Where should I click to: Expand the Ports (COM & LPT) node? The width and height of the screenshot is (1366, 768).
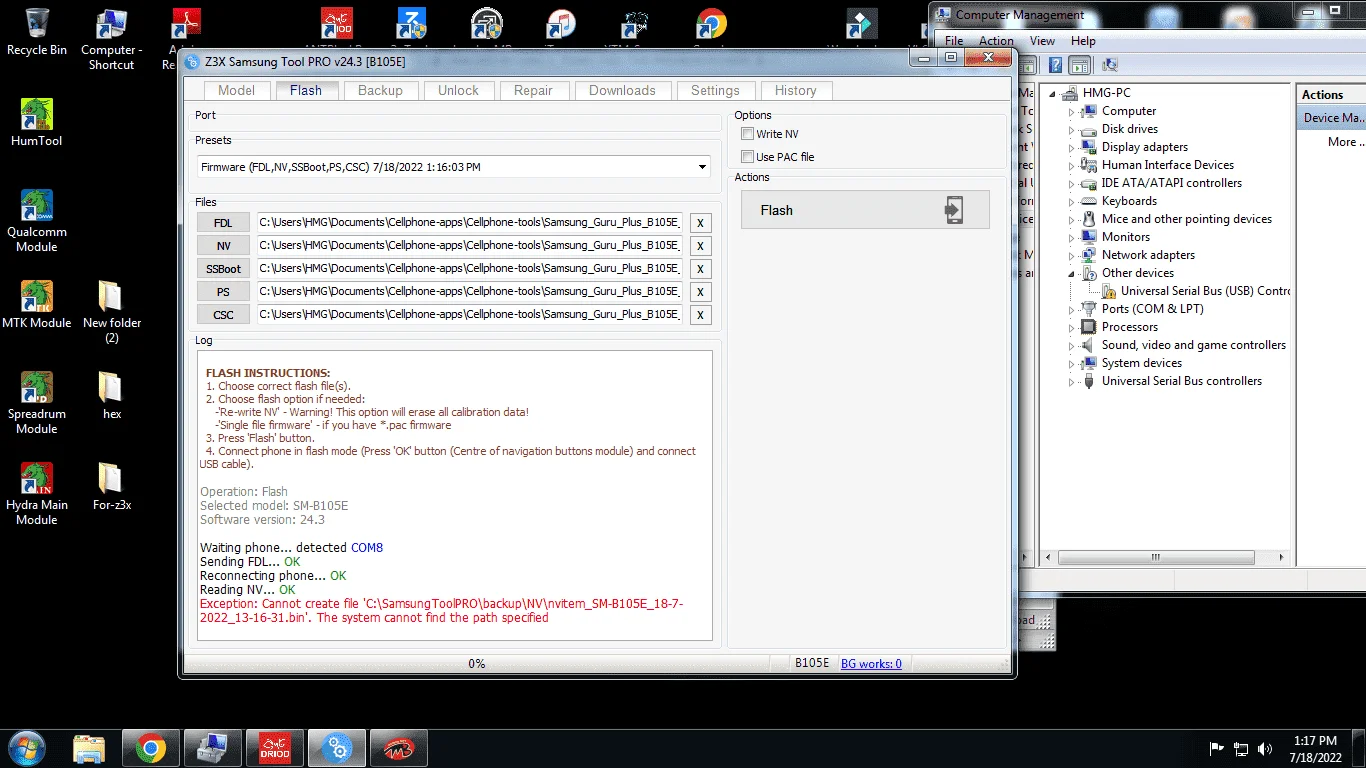click(1071, 310)
